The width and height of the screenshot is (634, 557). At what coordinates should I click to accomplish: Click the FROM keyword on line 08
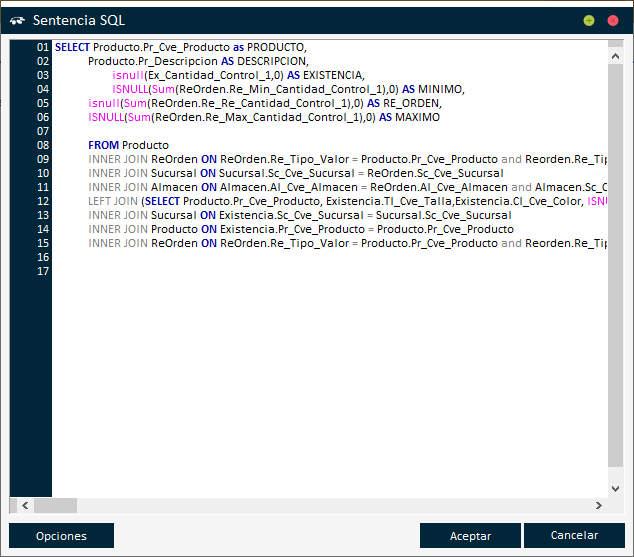coord(103,145)
